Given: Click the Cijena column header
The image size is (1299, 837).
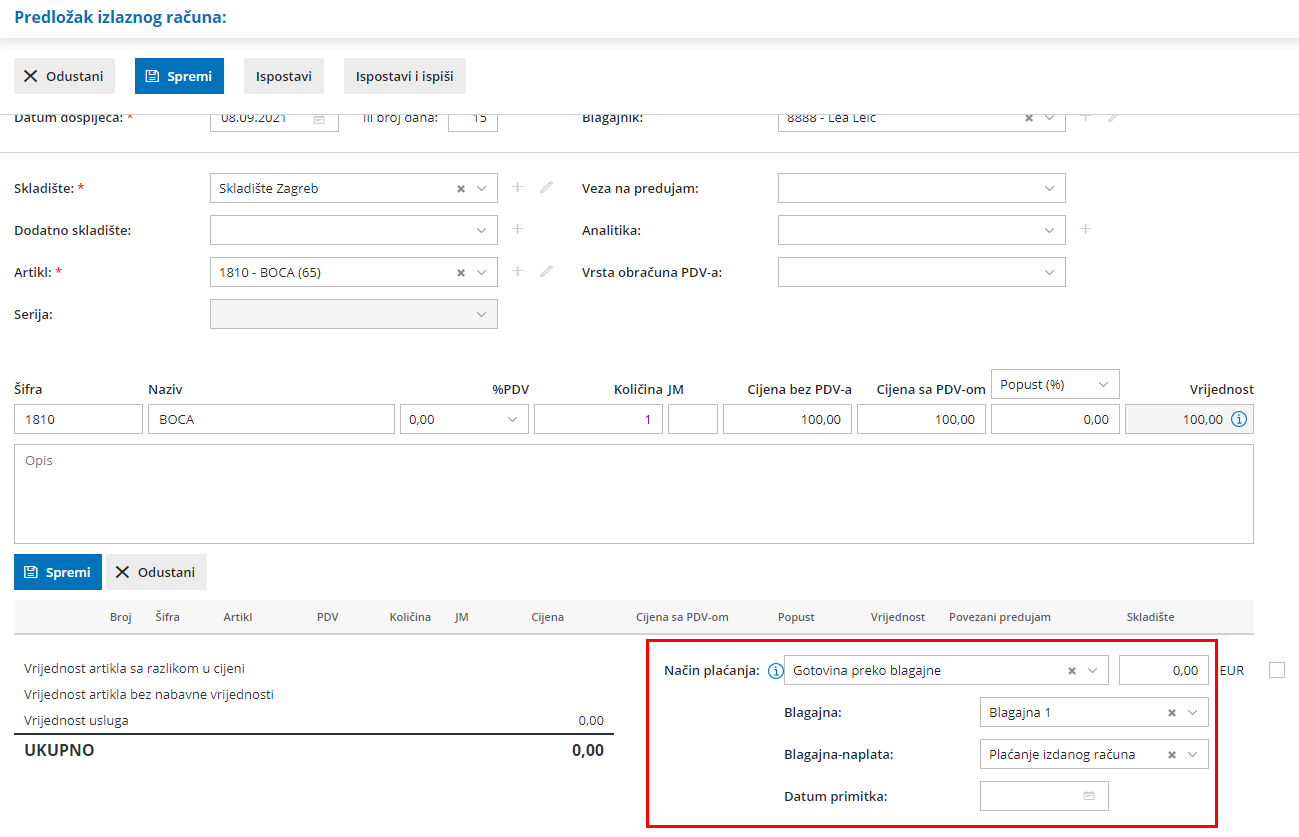Looking at the screenshot, I should (548, 617).
